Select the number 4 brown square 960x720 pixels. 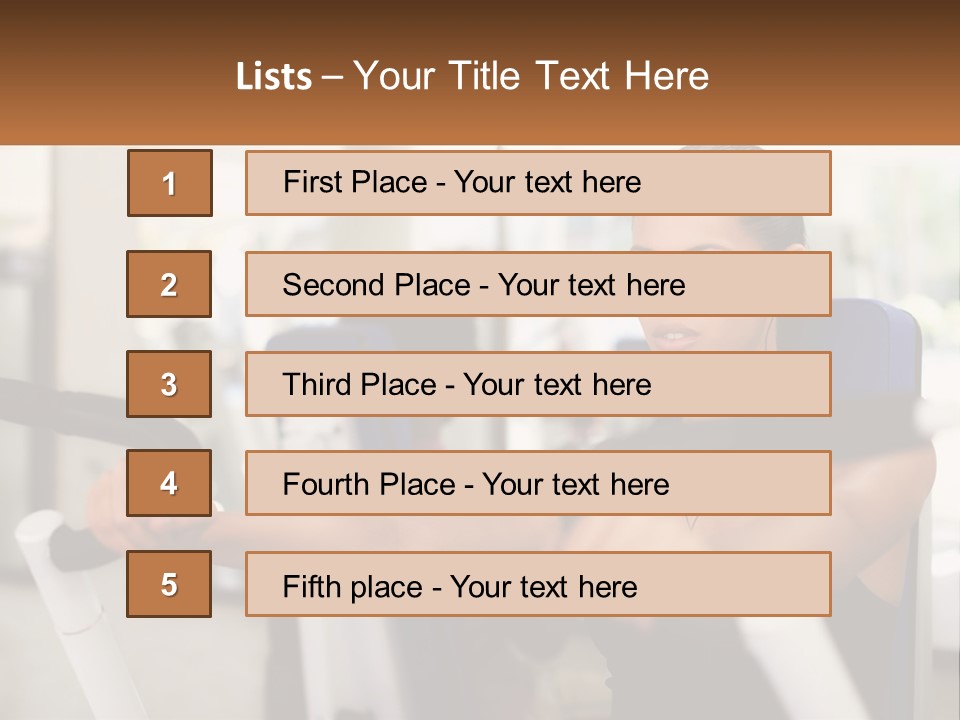[169, 484]
